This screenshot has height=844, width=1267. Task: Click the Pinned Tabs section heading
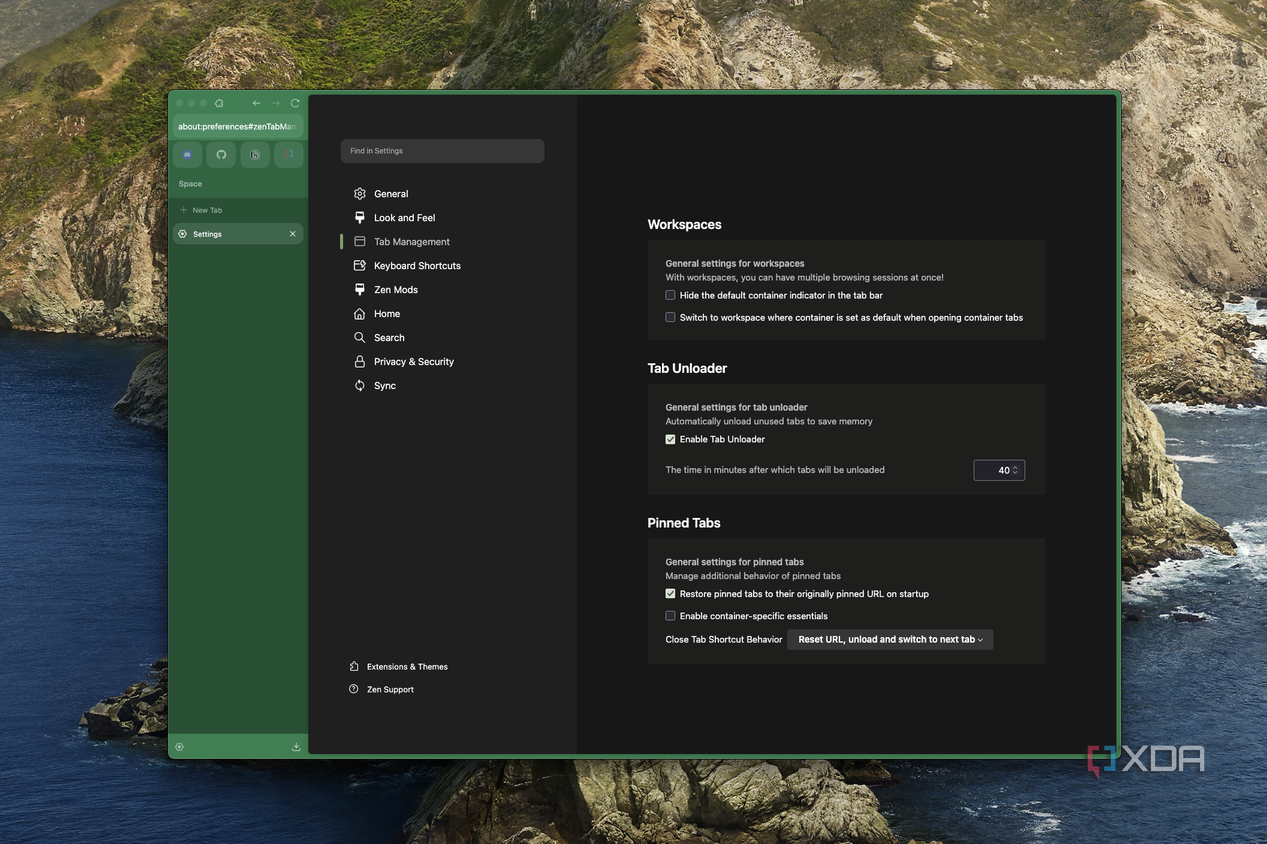(x=684, y=523)
